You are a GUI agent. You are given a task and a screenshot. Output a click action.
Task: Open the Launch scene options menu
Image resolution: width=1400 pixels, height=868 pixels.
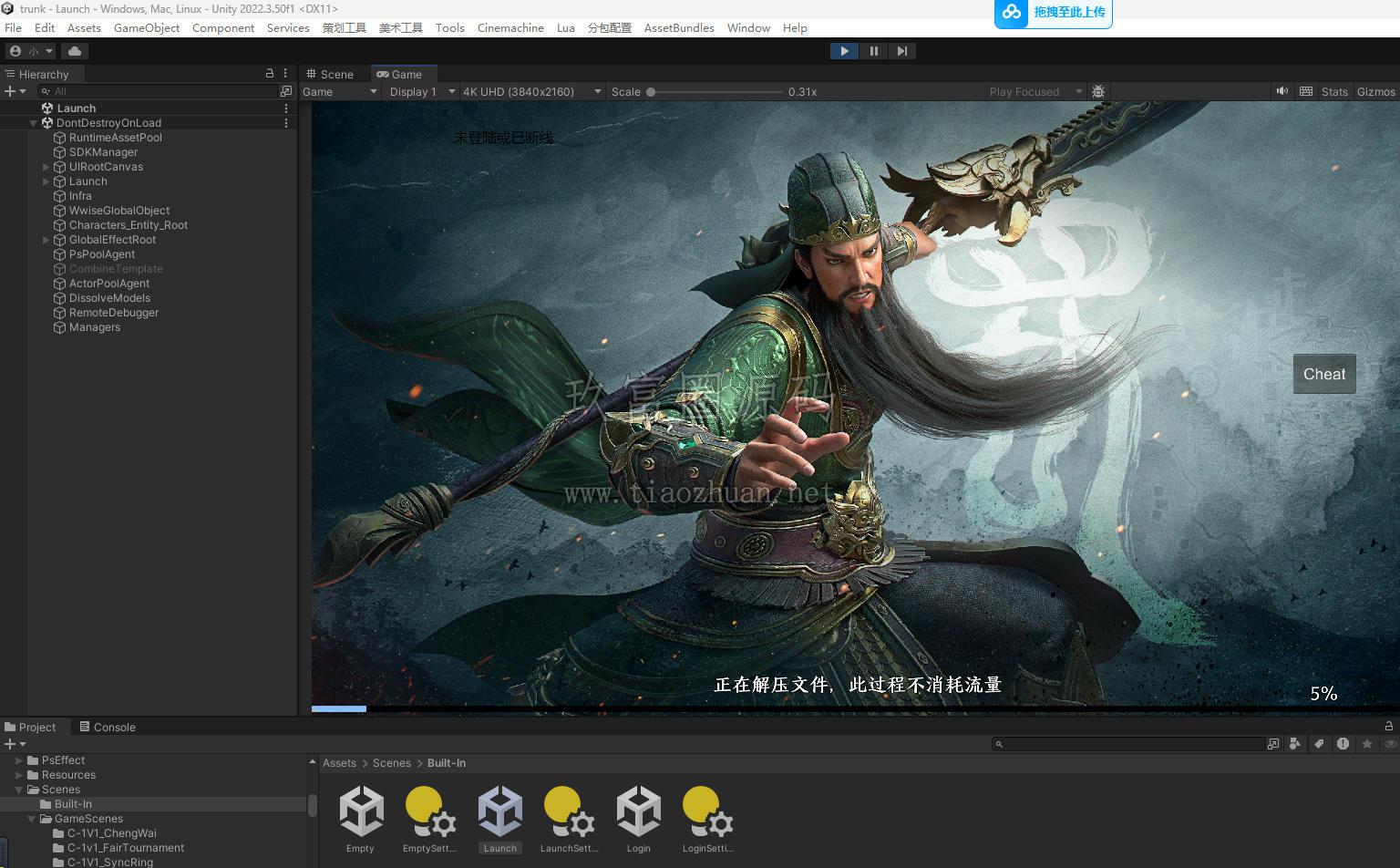coord(286,108)
